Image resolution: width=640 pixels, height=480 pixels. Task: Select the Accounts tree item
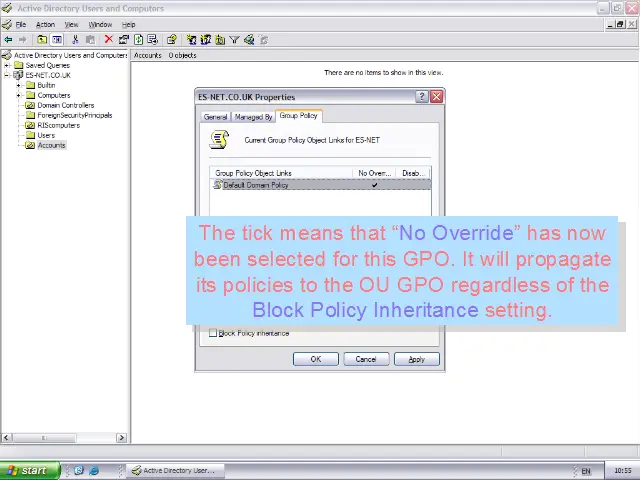[51, 145]
